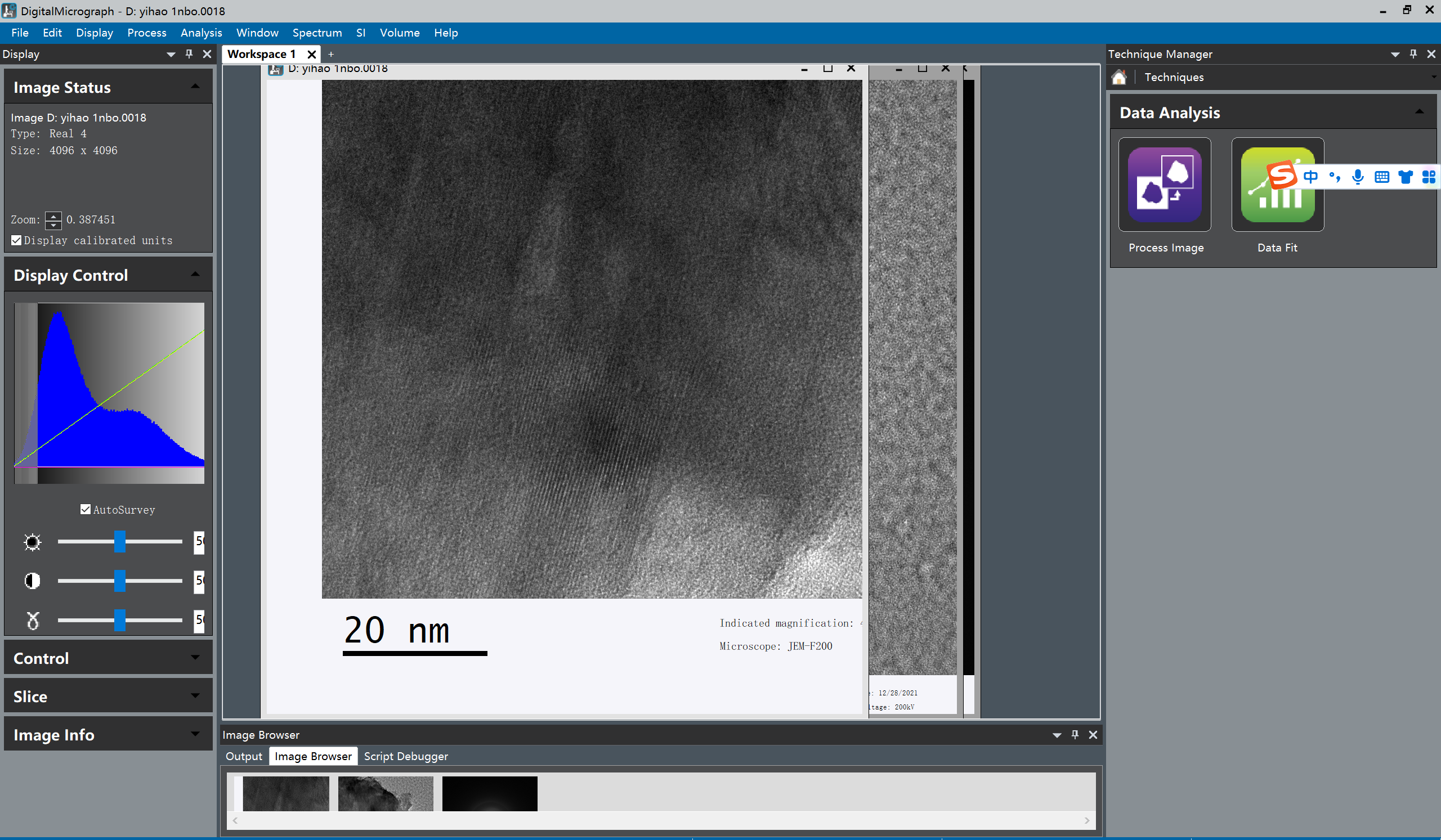Pin the Image Browser panel
The image size is (1441, 840).
[1075, 735]
